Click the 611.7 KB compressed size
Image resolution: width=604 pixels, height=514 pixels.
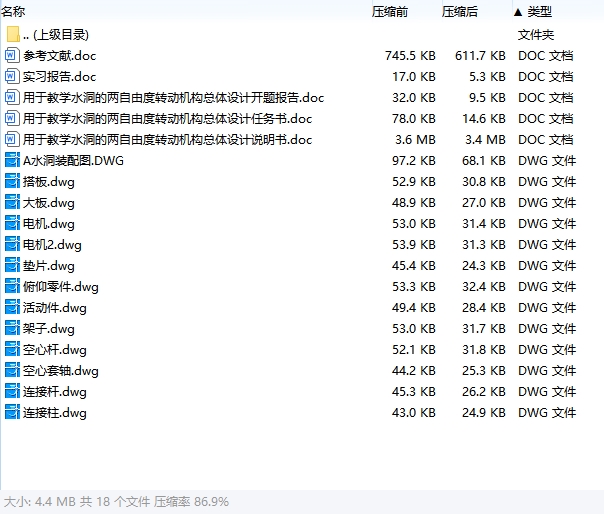coord(480,56)
